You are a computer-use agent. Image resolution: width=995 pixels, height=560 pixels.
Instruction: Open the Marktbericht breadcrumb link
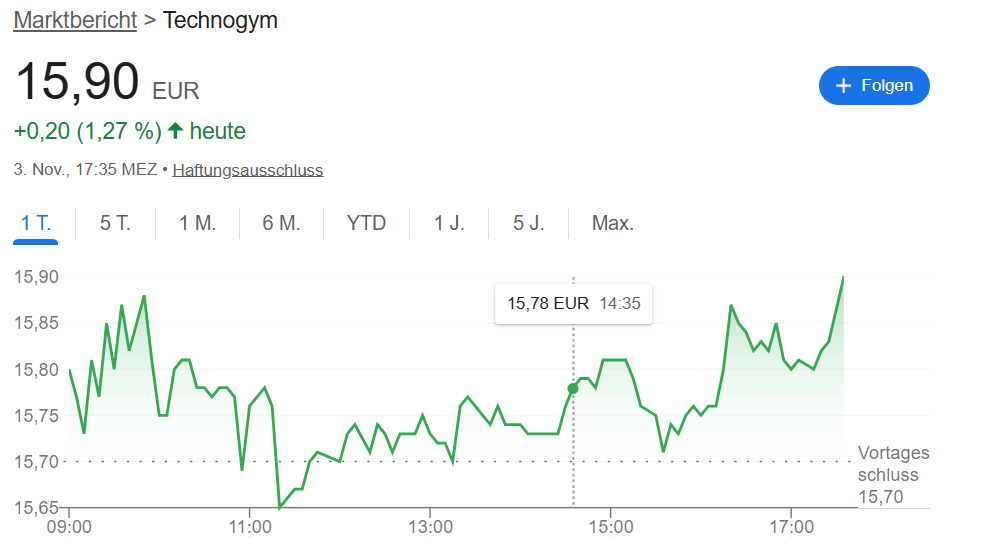[x=75, y=20]
